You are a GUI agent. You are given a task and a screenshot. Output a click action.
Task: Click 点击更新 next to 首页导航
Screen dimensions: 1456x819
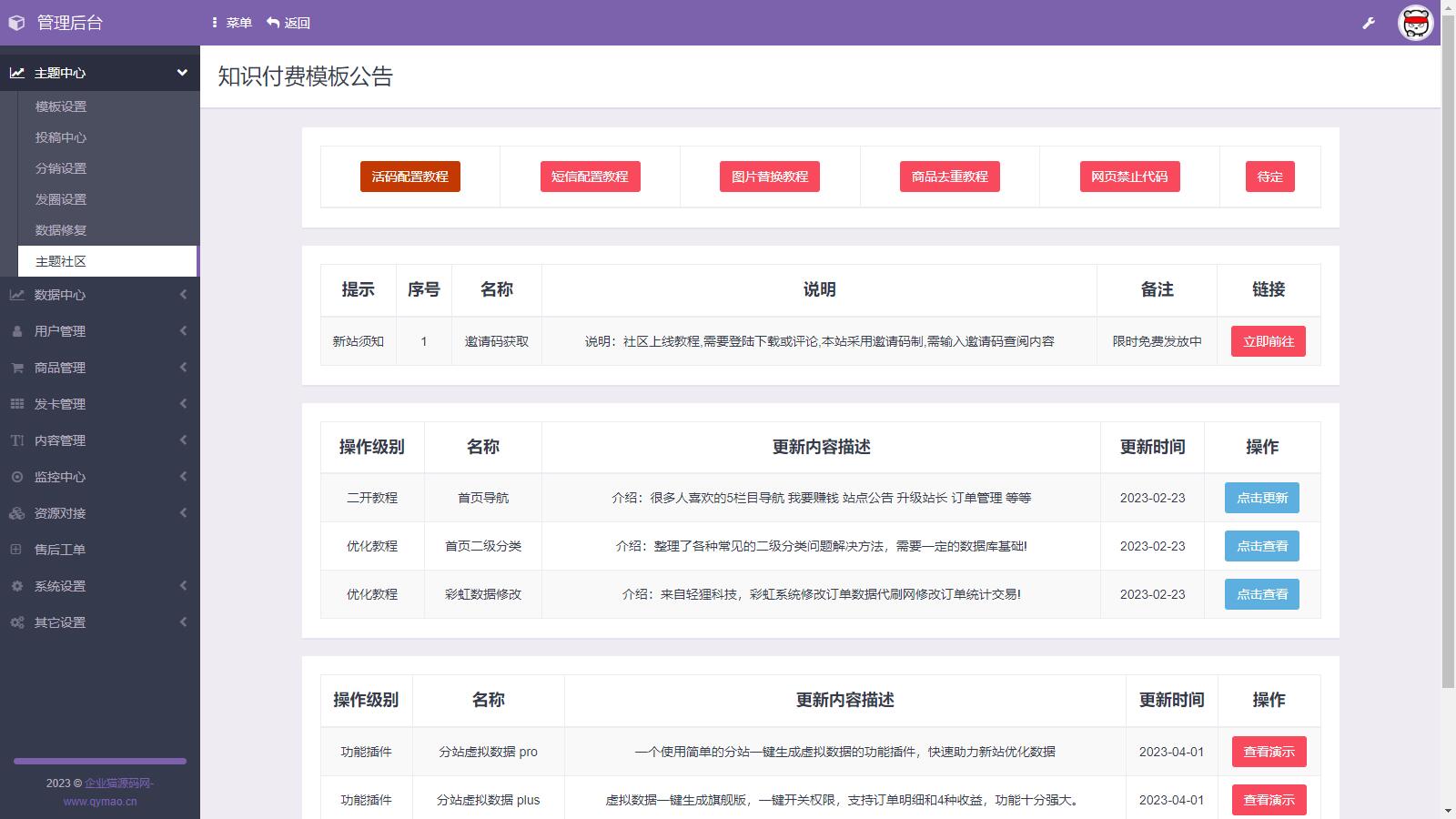point(1261,498)
